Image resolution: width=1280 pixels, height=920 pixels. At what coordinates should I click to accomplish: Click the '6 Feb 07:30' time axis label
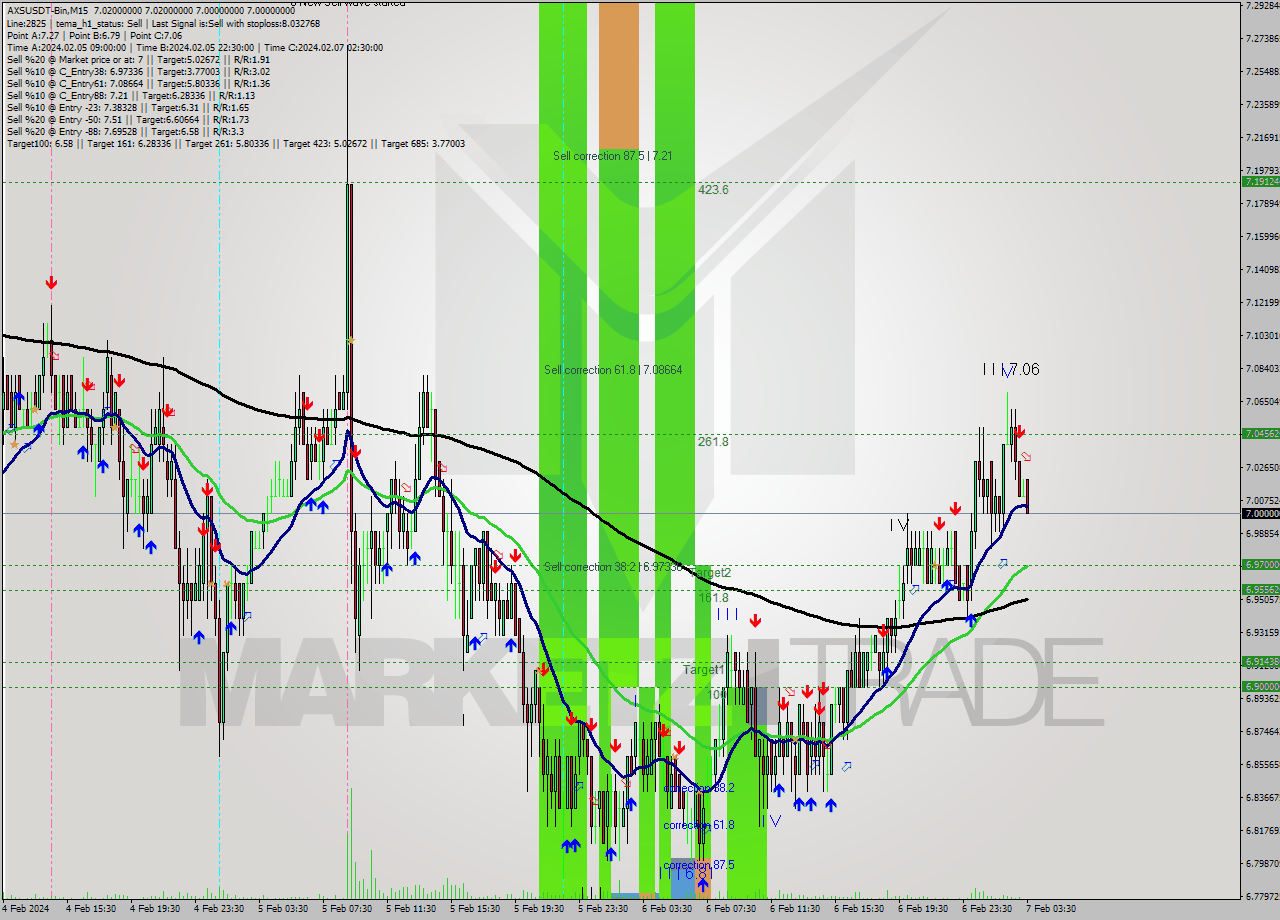pyautogui.click(x=731, y=909)
